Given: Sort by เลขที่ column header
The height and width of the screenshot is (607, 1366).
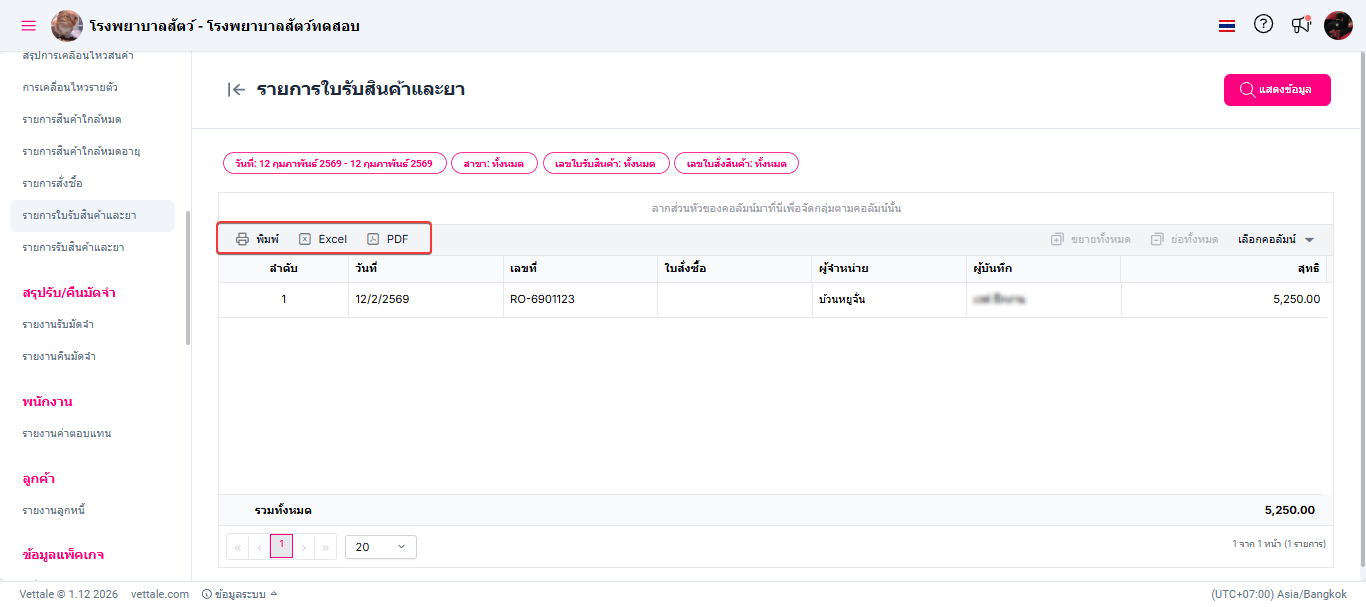Looking at the screenshot, I should coord(580,269).
